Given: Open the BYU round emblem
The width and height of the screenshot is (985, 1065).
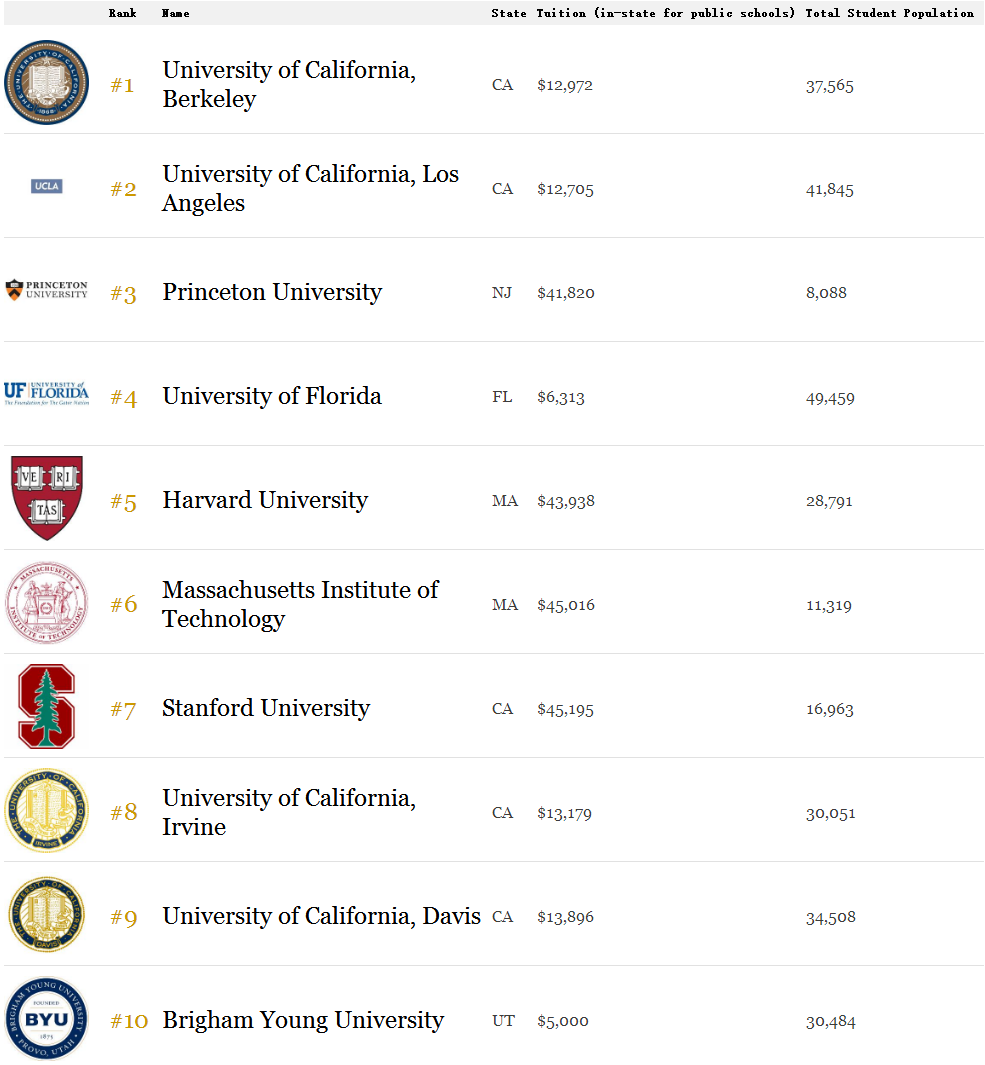Looking at the screenshot, I should pos(46,1019).
